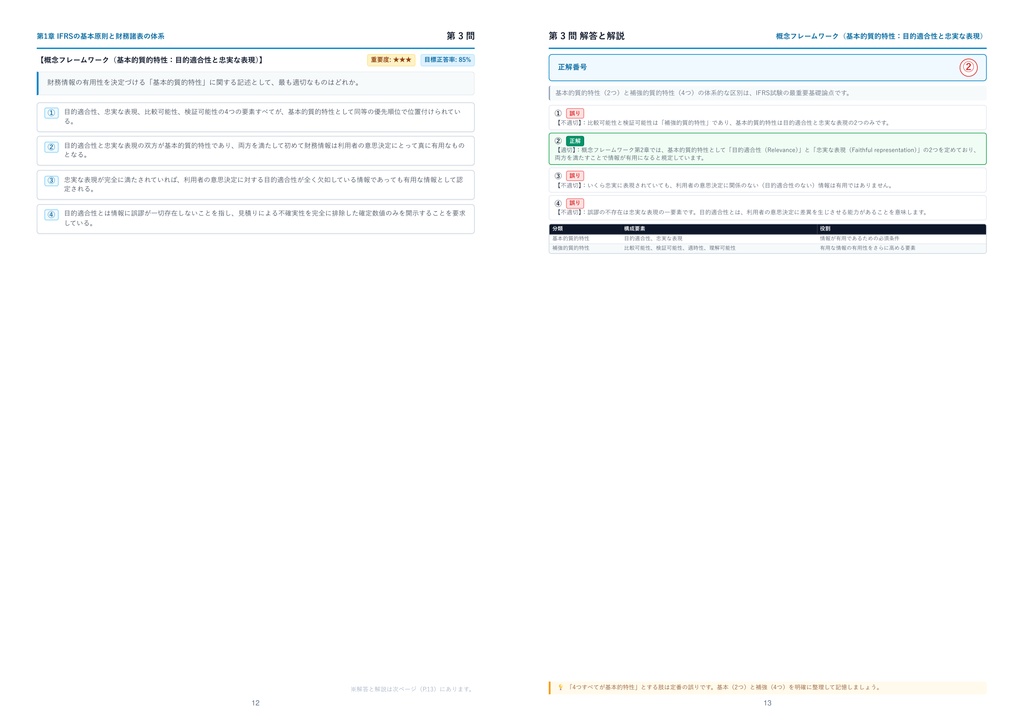
Task: Click explanation ① text beginning 【不適切】:比較可能性
Action: (x=723, y=123)
